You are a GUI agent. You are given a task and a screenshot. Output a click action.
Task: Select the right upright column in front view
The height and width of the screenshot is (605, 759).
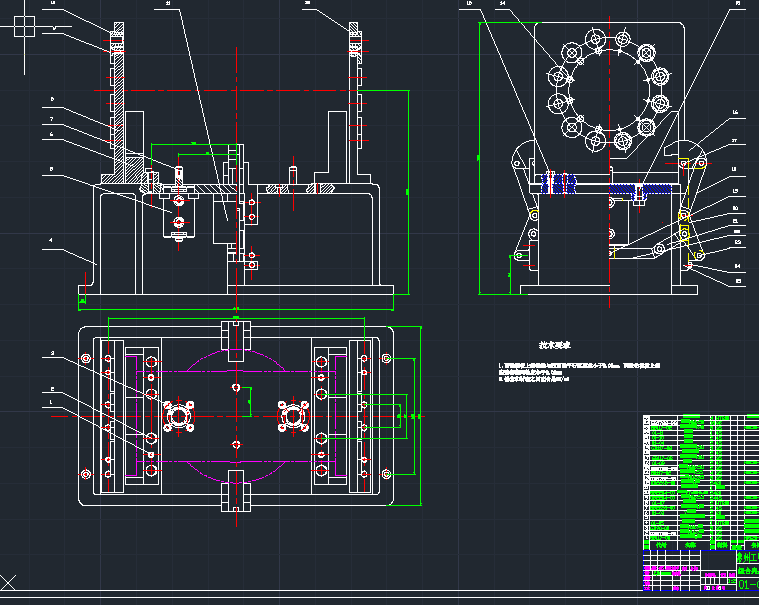click(354, 102)
